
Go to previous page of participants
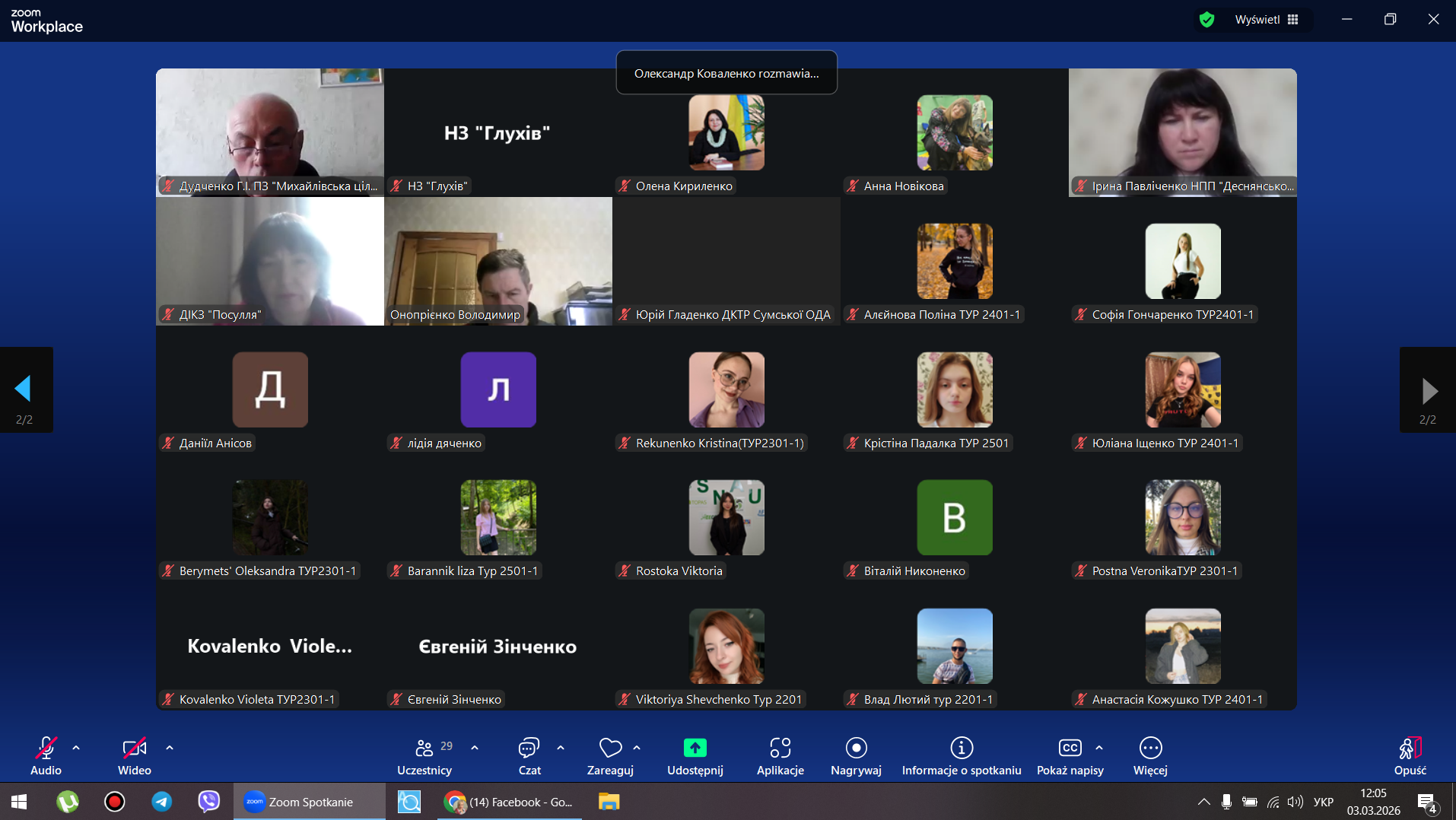(x=24, y=389)
